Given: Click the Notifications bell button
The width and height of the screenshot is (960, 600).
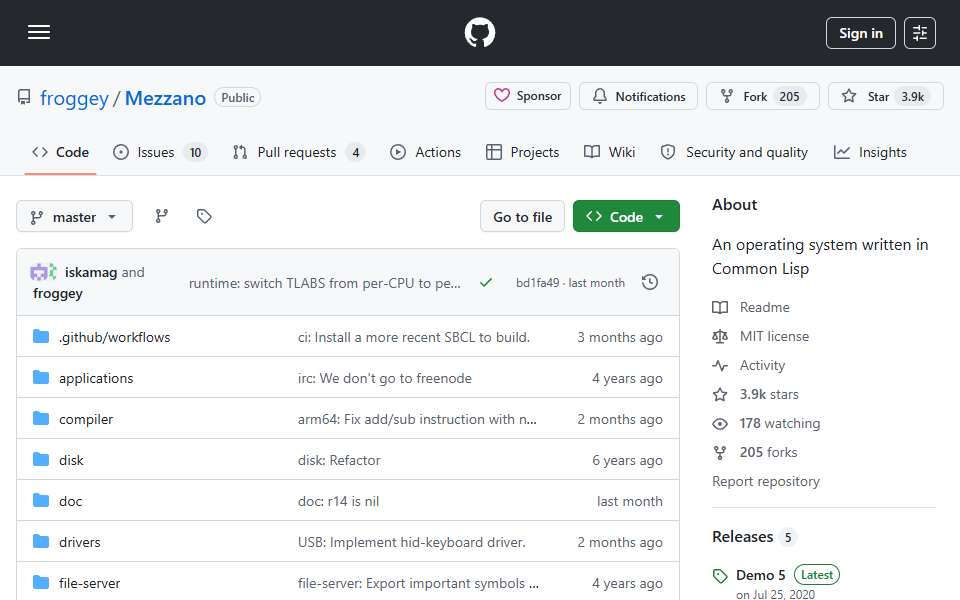Looking at the screenshot, I should [x=638, y=96].
